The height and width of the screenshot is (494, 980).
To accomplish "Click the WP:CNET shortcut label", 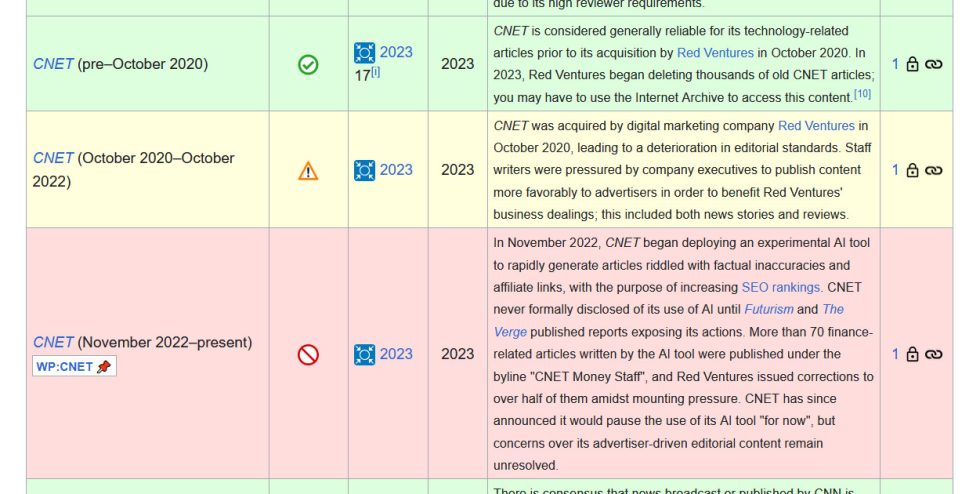I will click(64, 367).
